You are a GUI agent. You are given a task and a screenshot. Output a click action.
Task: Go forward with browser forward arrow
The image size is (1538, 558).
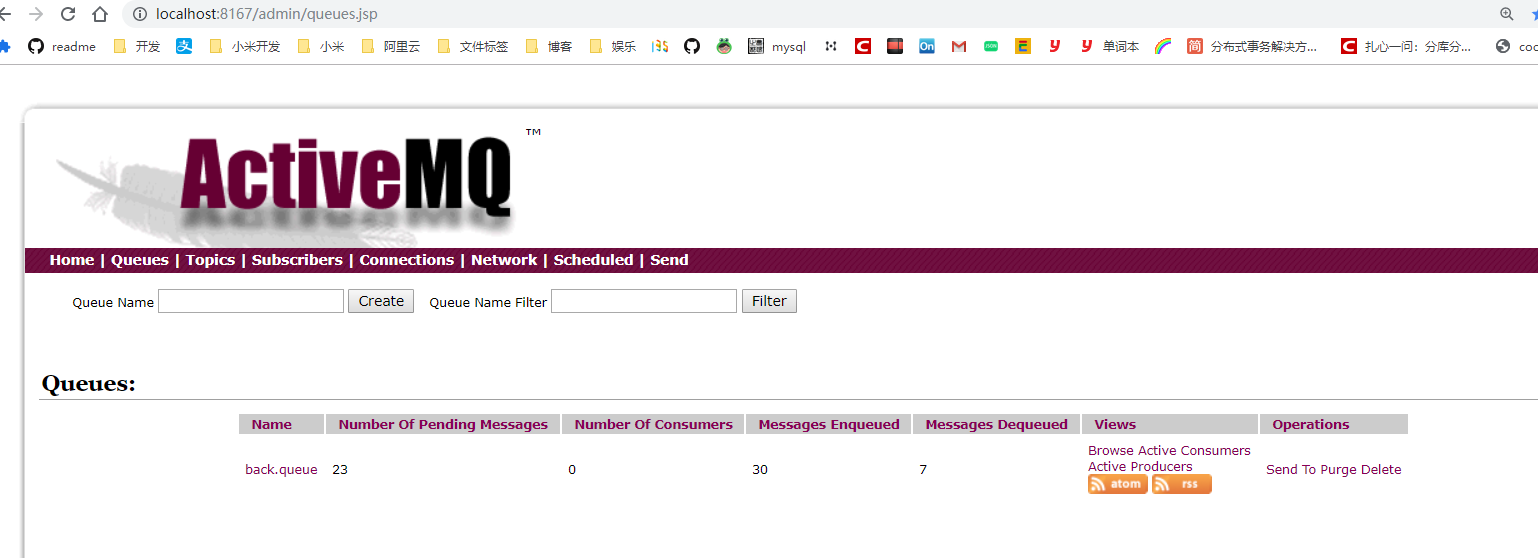click(x=36, y=14)
